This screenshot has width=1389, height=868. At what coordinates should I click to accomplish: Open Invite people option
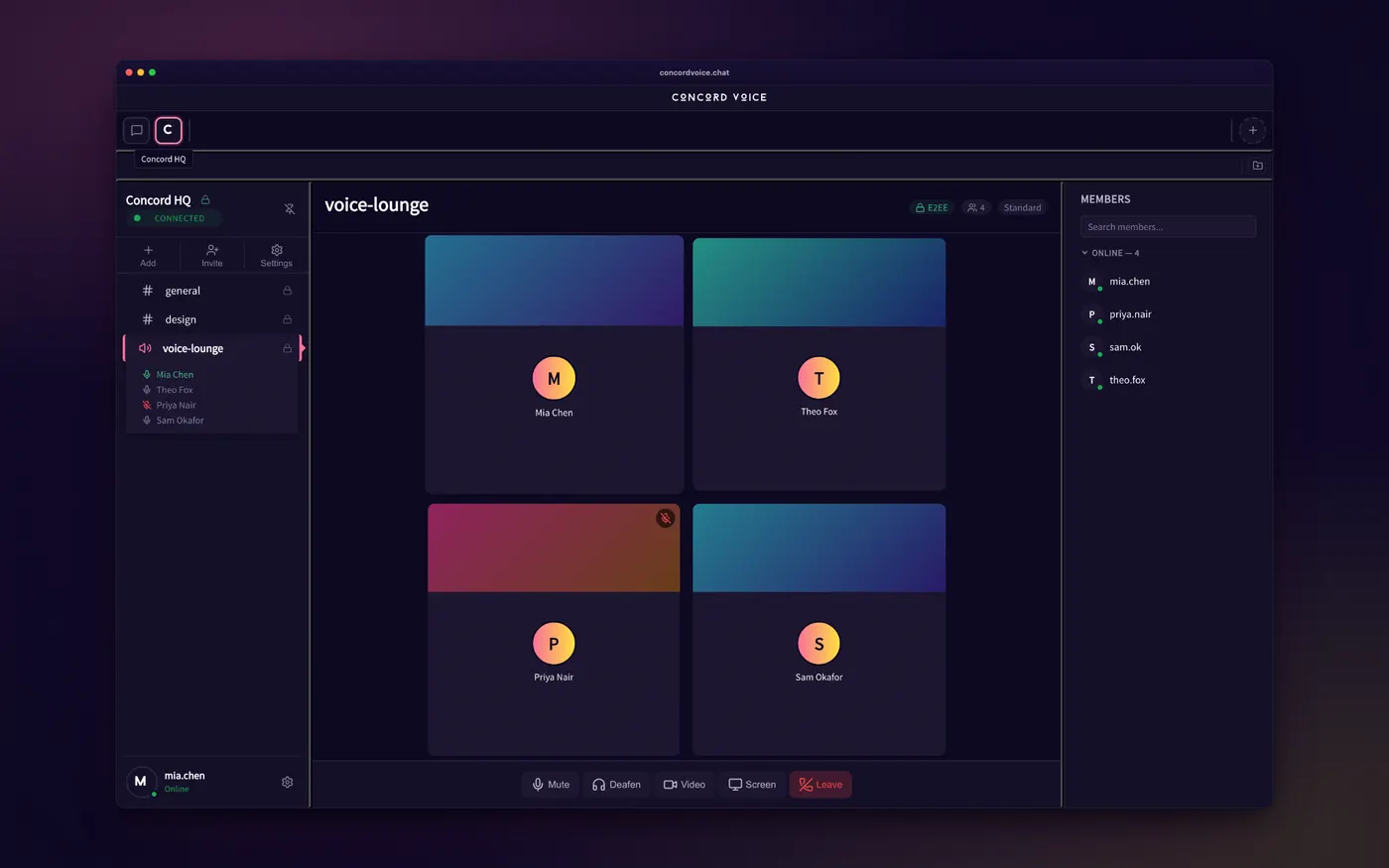(212, 256)
